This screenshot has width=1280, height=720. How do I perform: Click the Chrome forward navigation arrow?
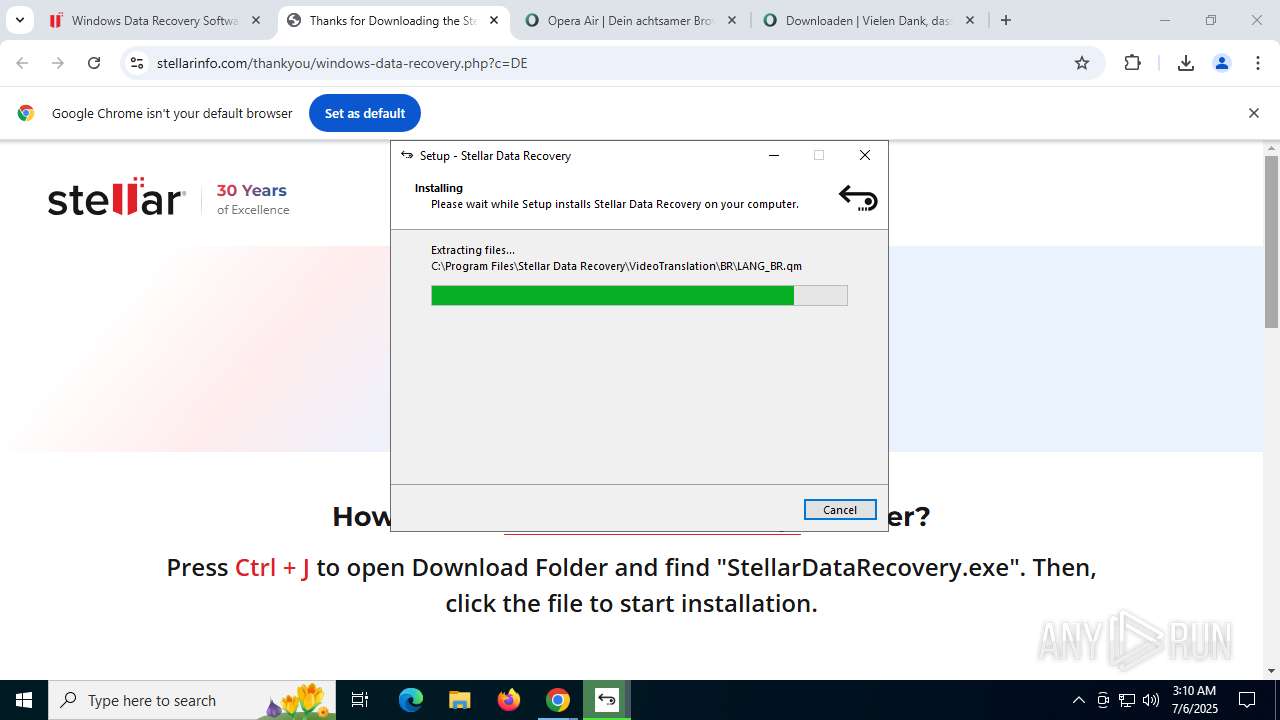coord(58,63)
